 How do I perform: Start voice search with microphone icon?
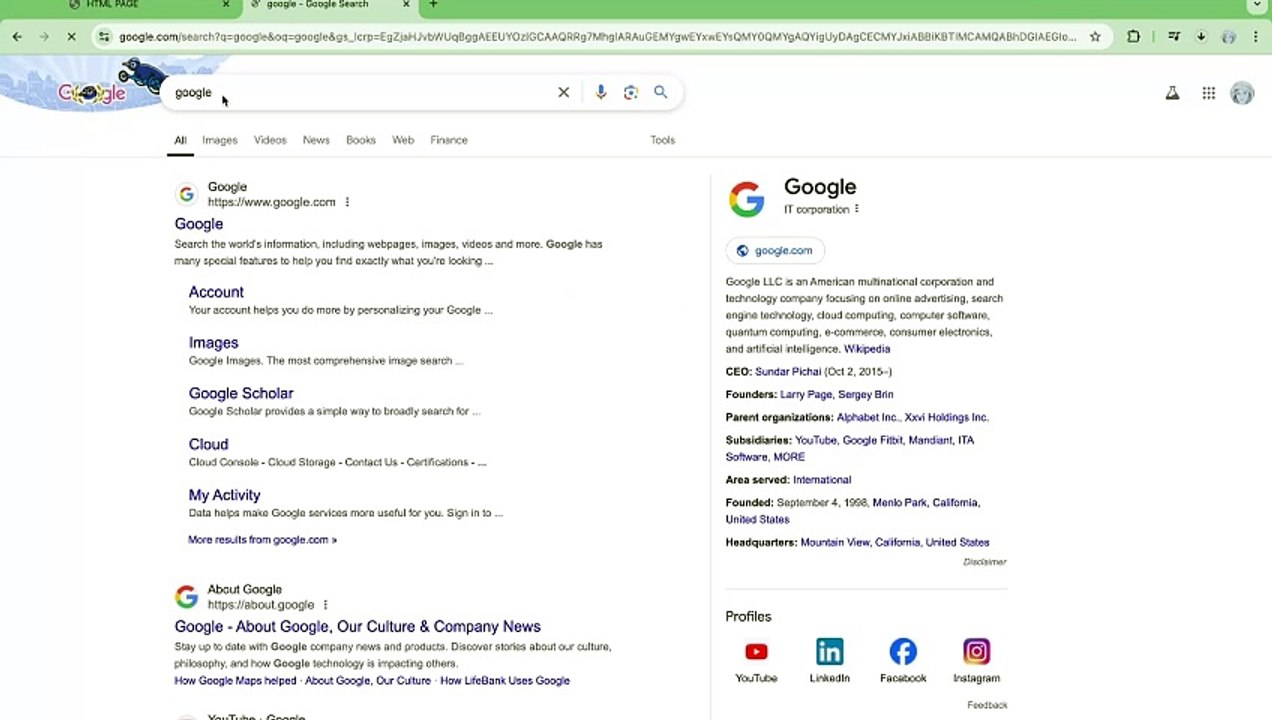(600, 92)
